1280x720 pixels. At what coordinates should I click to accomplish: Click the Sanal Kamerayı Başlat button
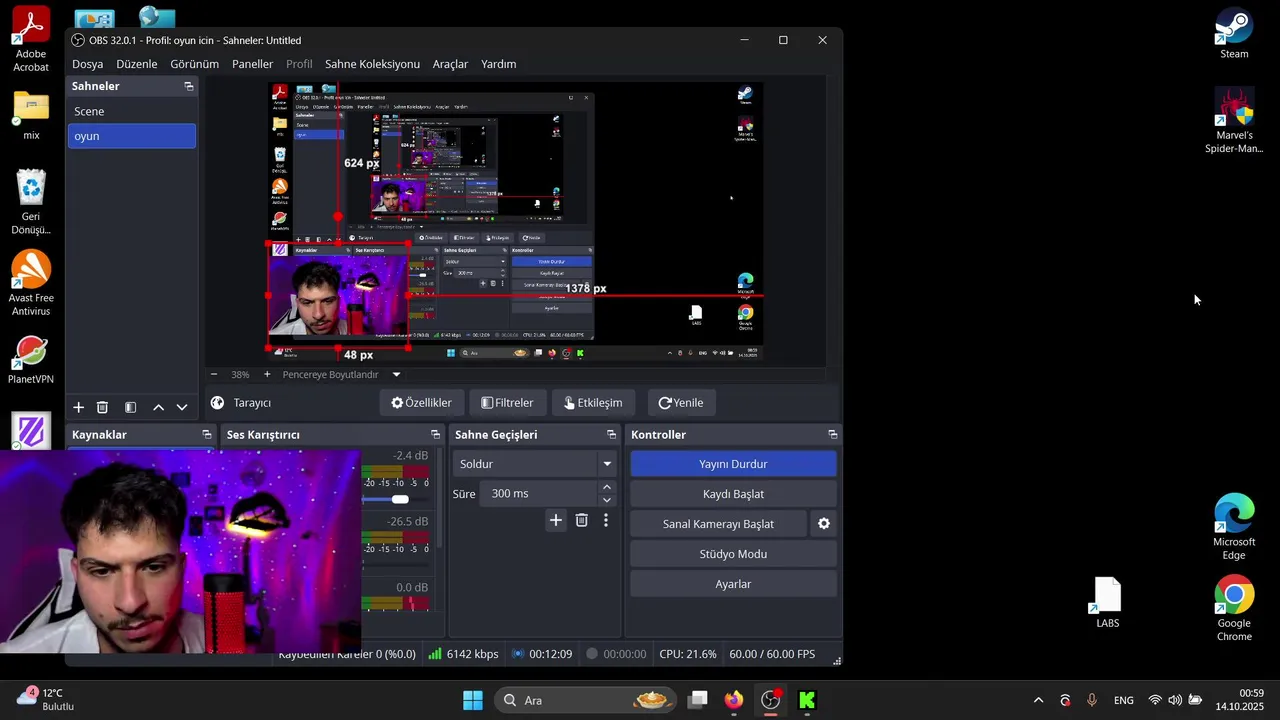coord(718,524)
